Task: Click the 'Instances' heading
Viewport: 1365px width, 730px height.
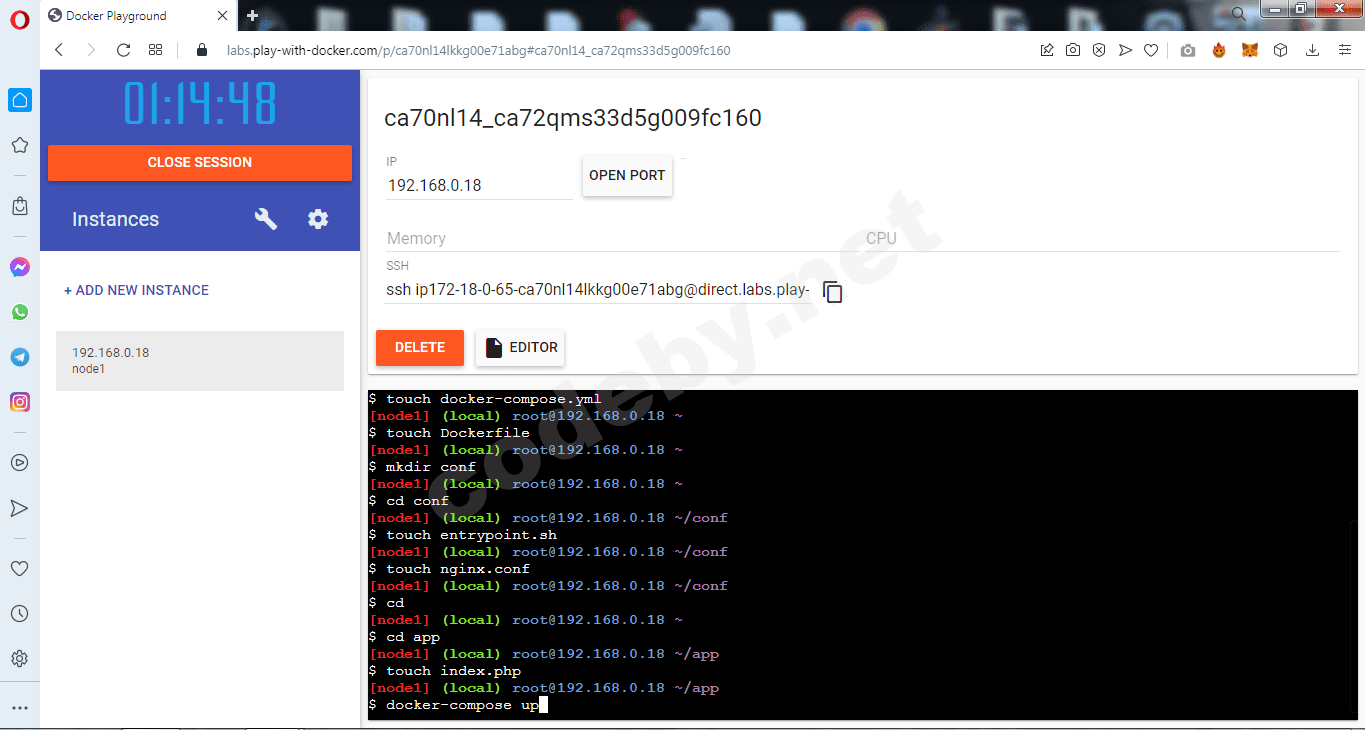Action: 115,220
